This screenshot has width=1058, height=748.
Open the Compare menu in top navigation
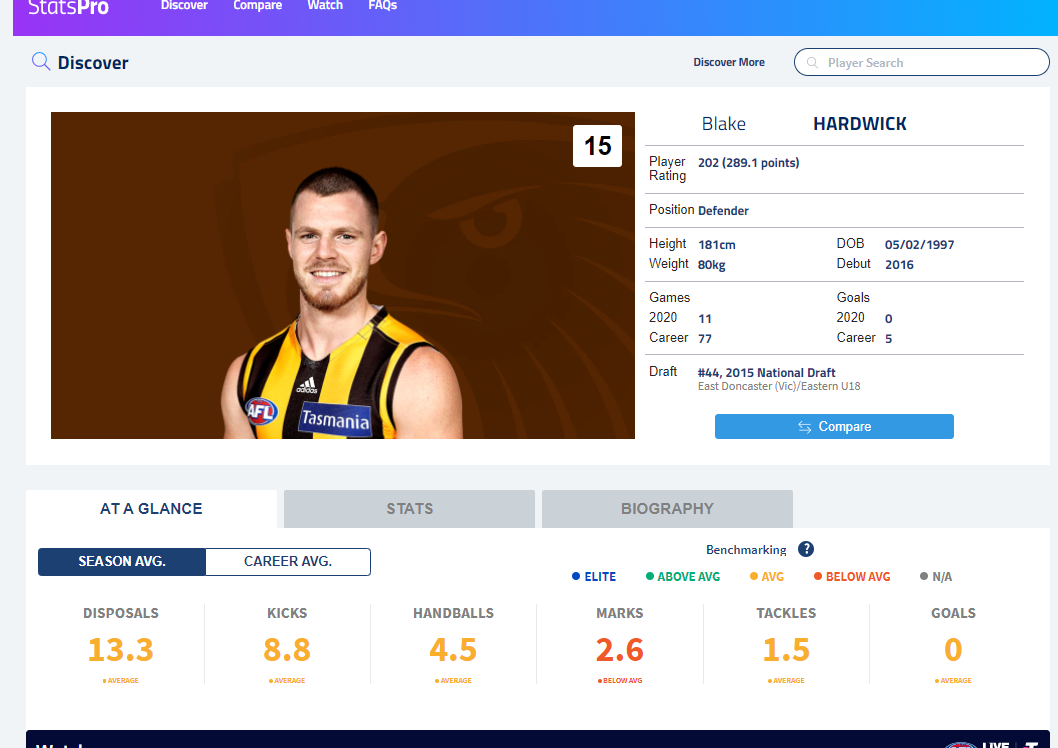pyautogui.click(x=257, y=6)
